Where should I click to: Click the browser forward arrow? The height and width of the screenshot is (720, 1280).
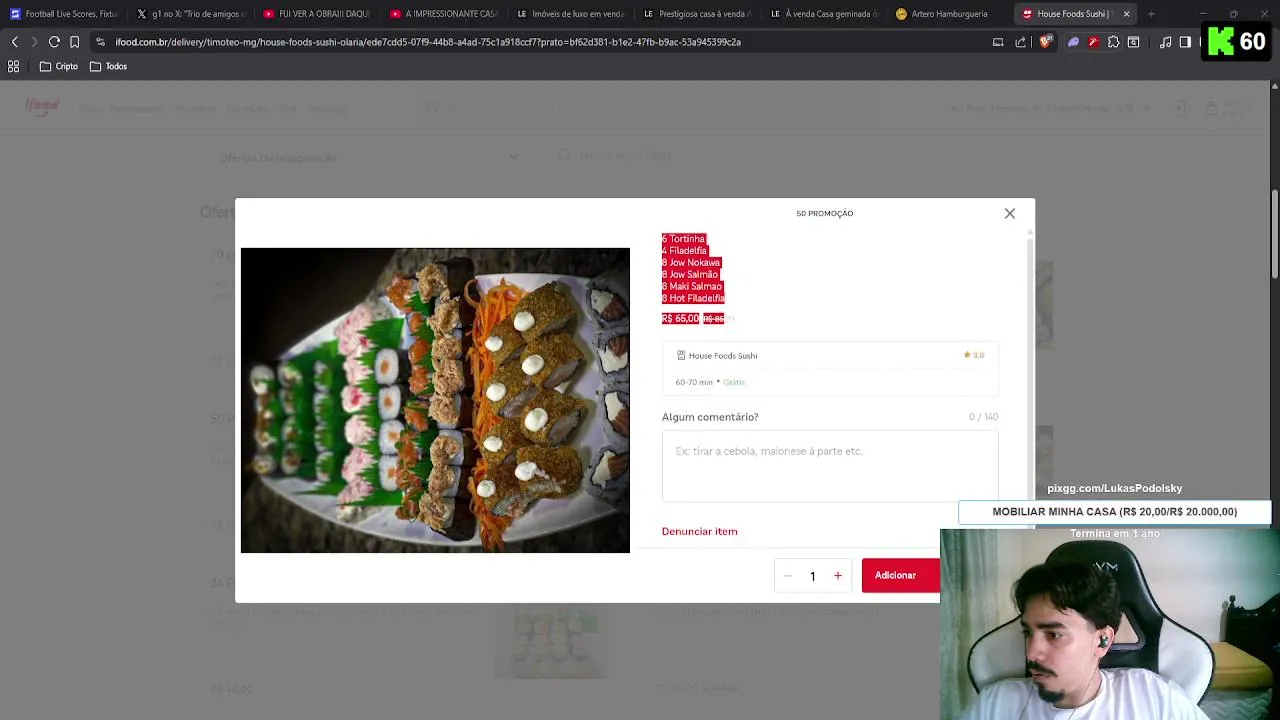click(x=33, y=42)
